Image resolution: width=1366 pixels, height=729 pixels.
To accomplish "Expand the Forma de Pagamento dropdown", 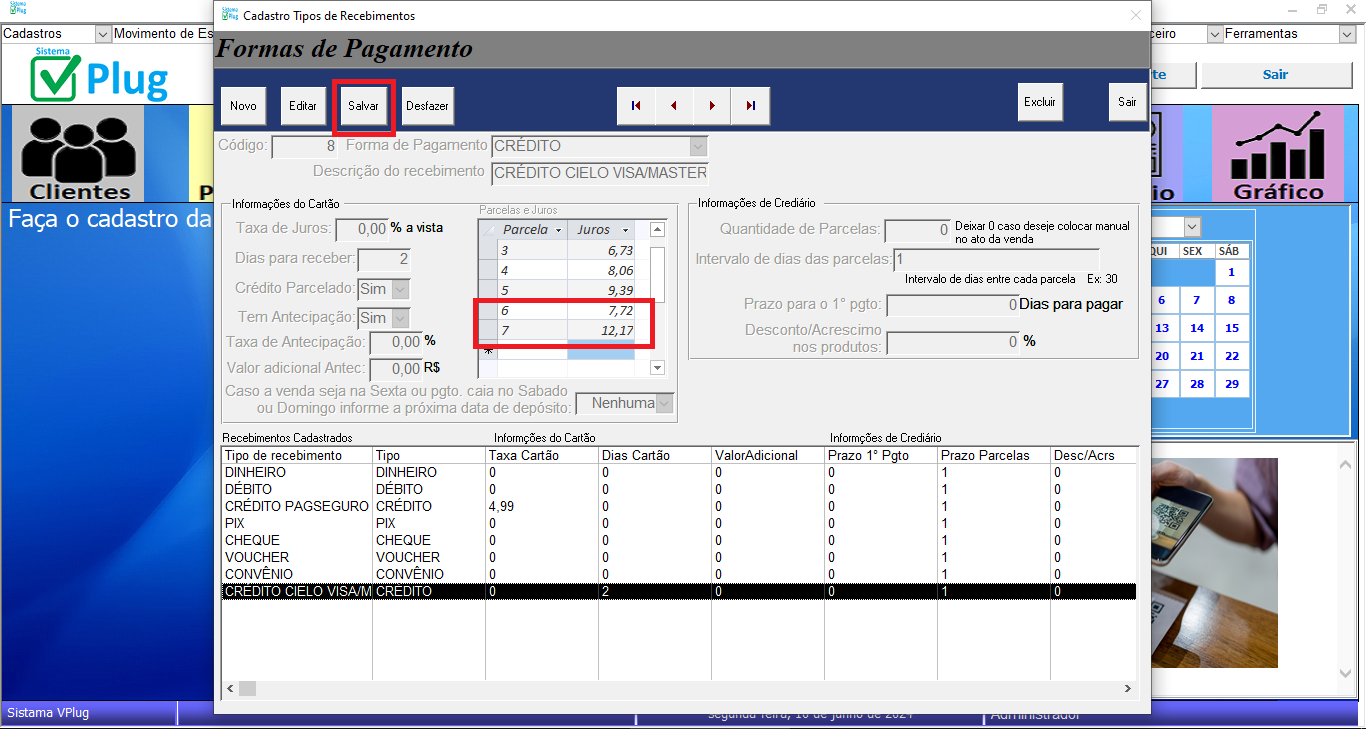I will tap(698, 146).
